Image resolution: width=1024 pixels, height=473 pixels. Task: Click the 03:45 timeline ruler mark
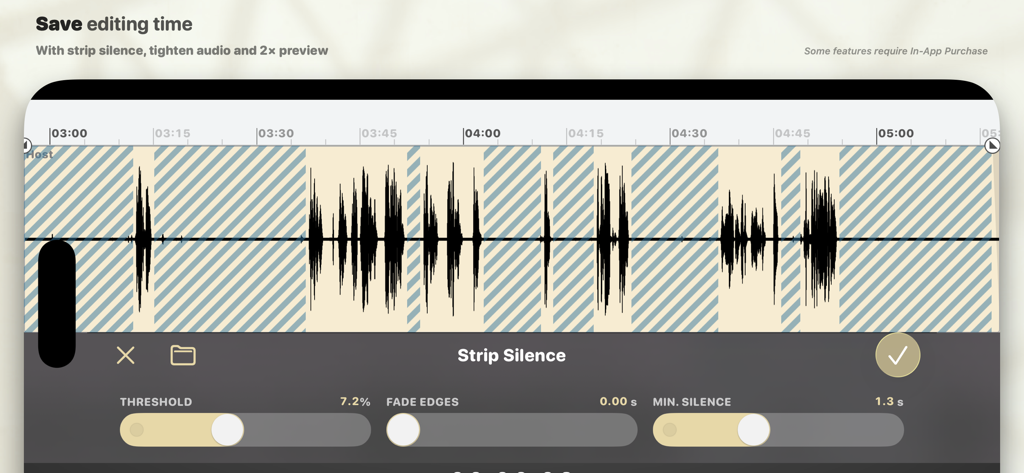(x=379, y=133)
